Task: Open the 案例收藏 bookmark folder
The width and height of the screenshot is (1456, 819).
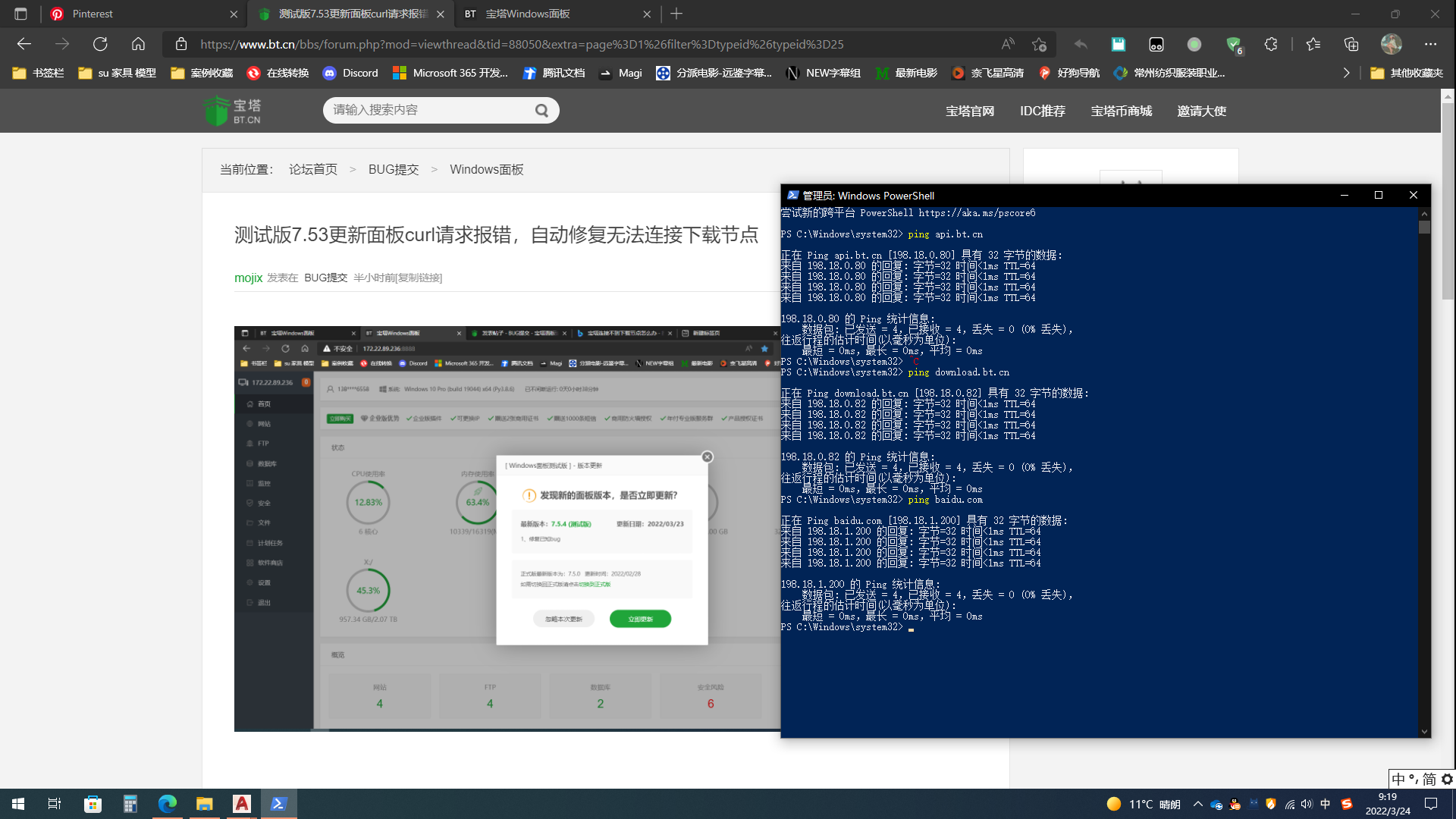Action: 202,73
